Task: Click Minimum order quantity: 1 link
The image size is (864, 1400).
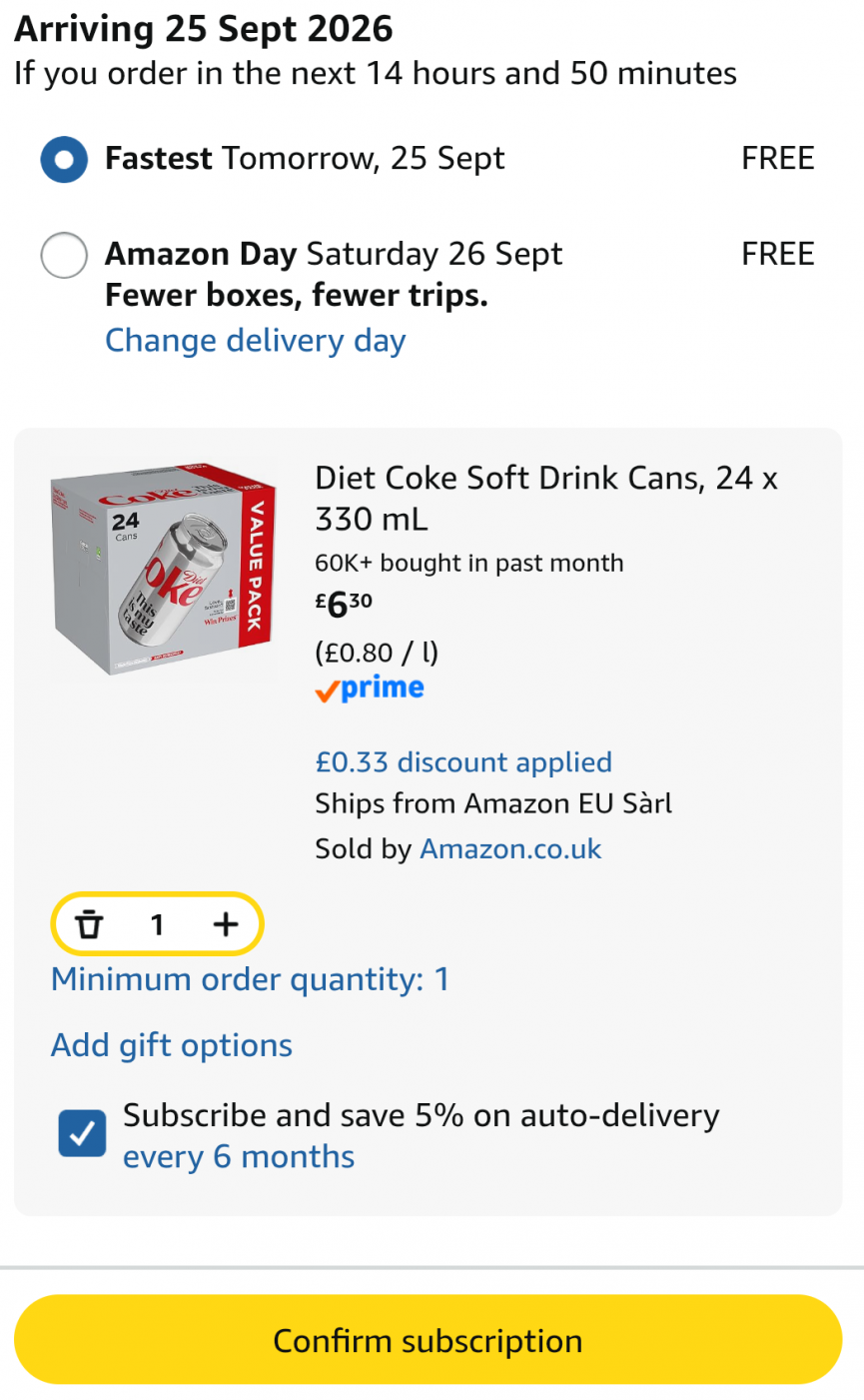Action: (250, 979)
